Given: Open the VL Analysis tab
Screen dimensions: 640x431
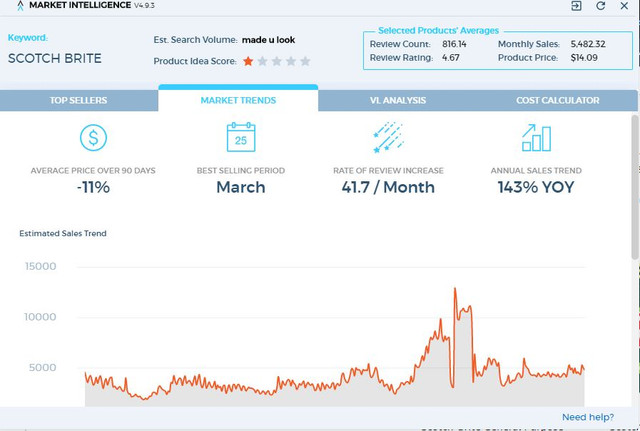Looking at the screenshot, I should pos(398,100).
